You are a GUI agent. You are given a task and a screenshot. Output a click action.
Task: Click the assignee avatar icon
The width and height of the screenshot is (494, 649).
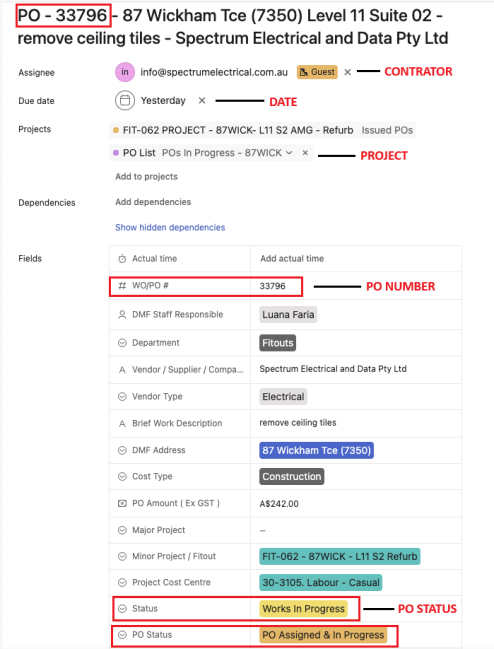pos(125,72)
